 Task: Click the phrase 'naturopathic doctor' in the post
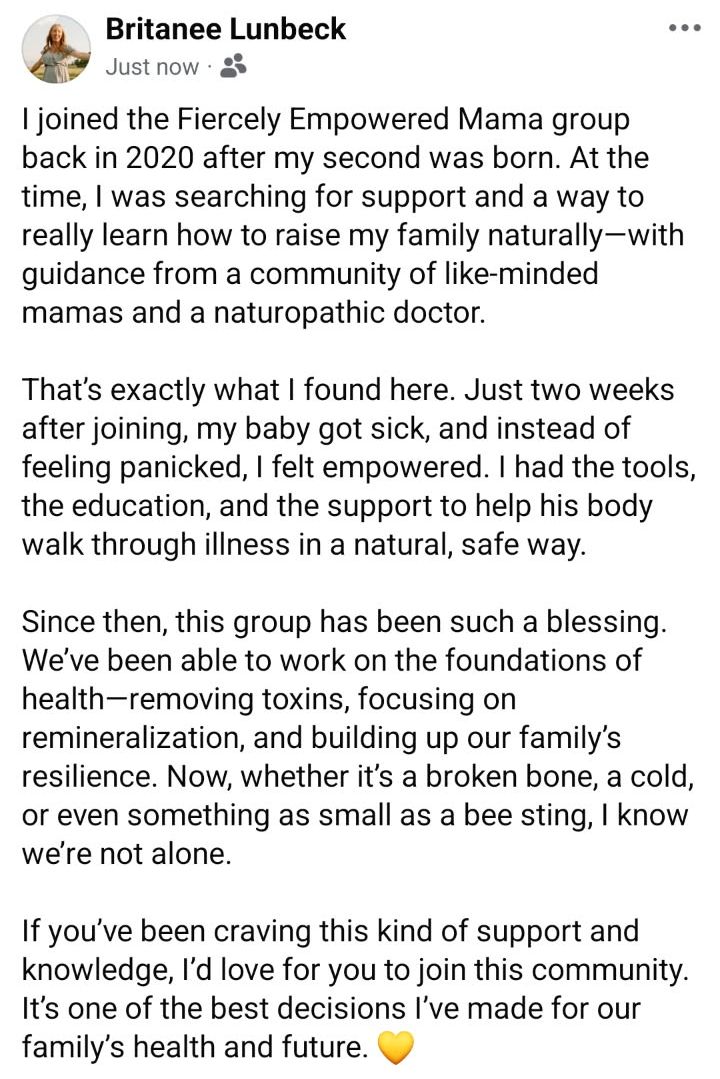tap(349, 312)
